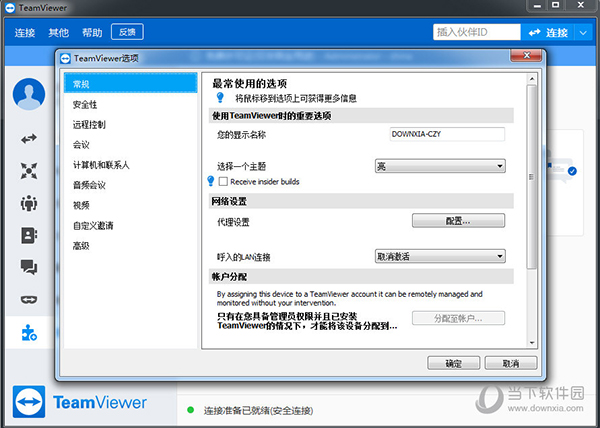Open the theme selection dropdown
600x428 pixels.
coord(440,166)
